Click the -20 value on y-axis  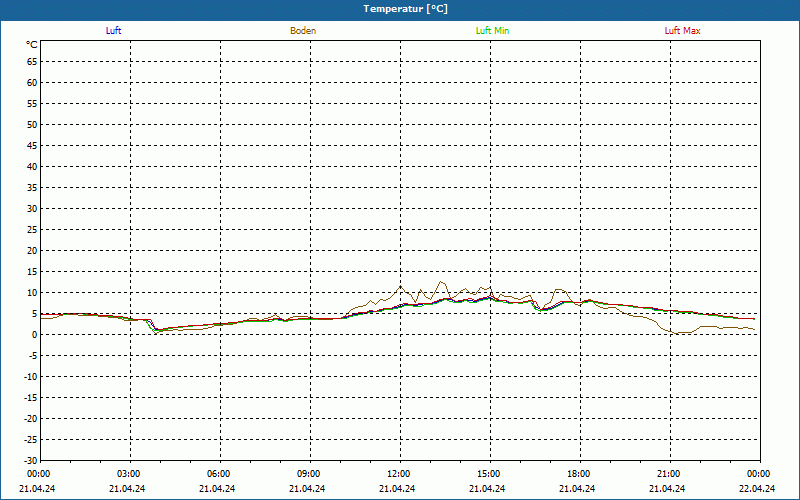click(x=31, y=419)
